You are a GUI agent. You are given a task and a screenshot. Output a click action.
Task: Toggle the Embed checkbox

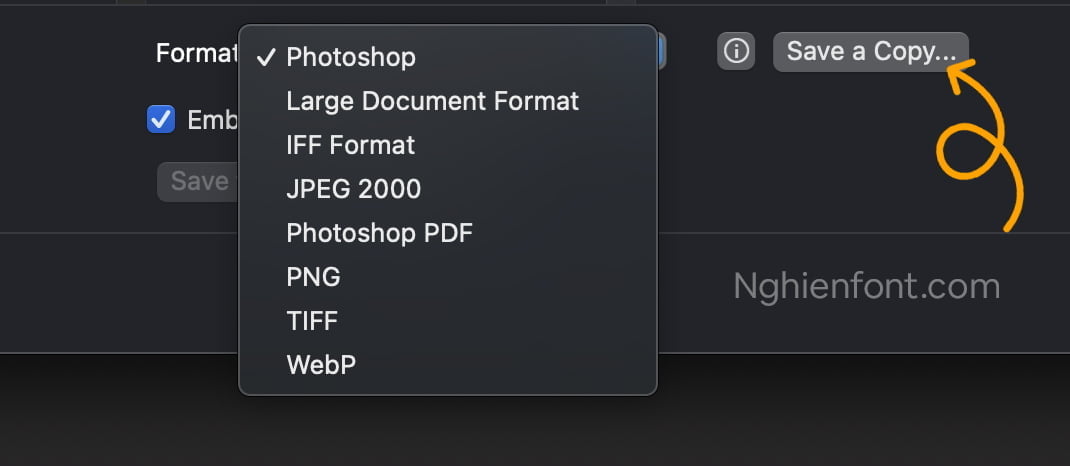(161, 119)
